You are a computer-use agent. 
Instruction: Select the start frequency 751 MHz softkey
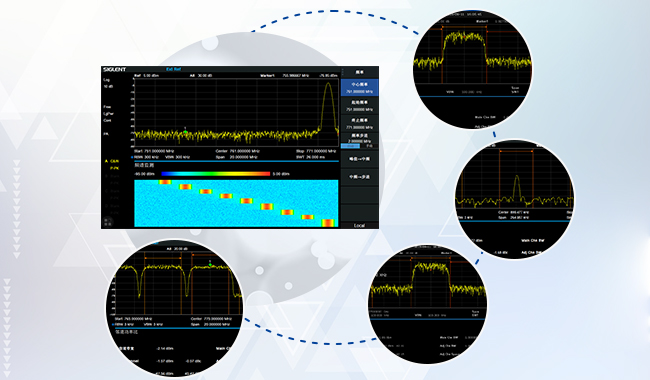pos(359,106)
